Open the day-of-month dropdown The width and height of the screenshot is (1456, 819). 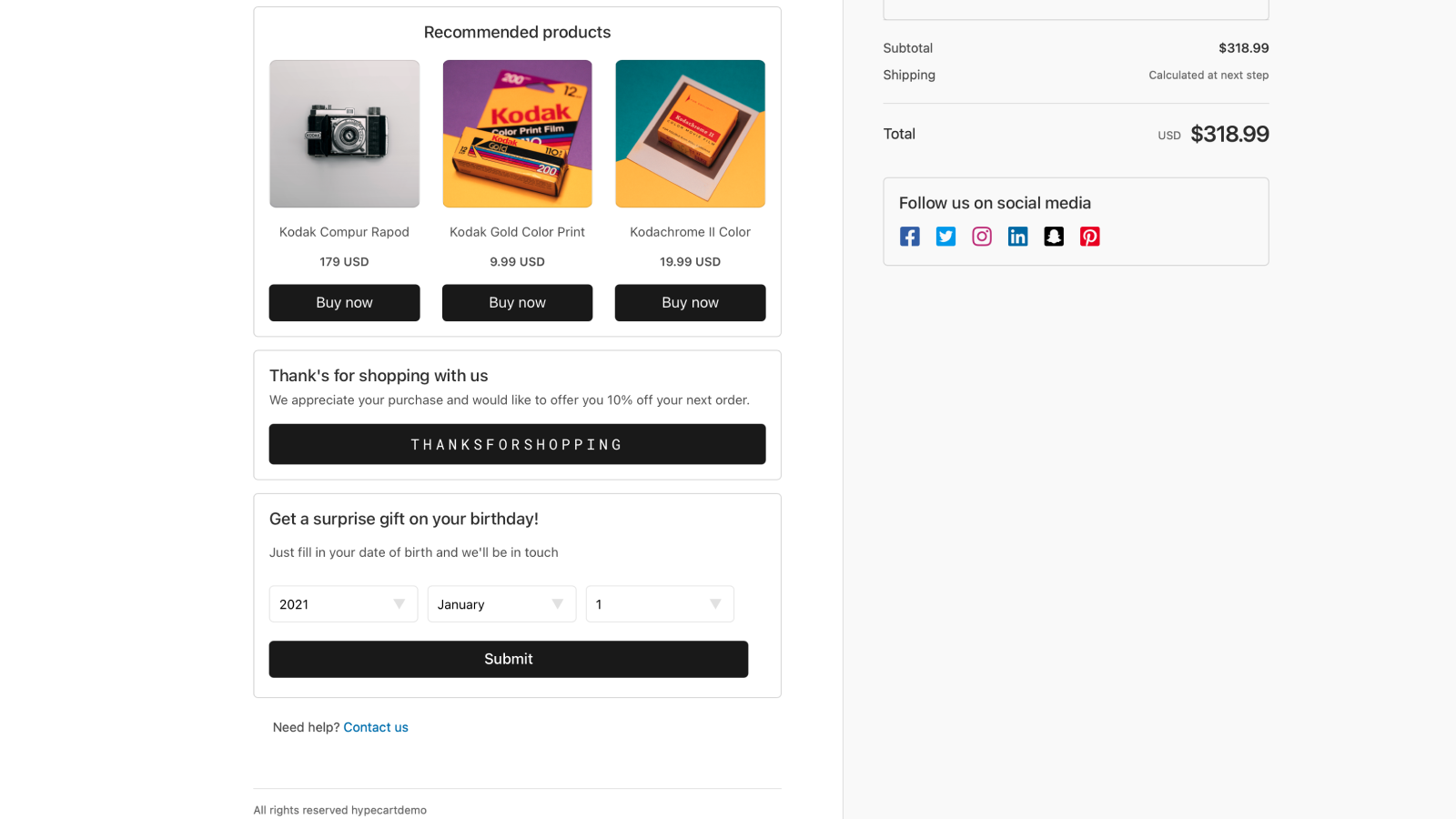pyautogui.click(x=660, y=603)
